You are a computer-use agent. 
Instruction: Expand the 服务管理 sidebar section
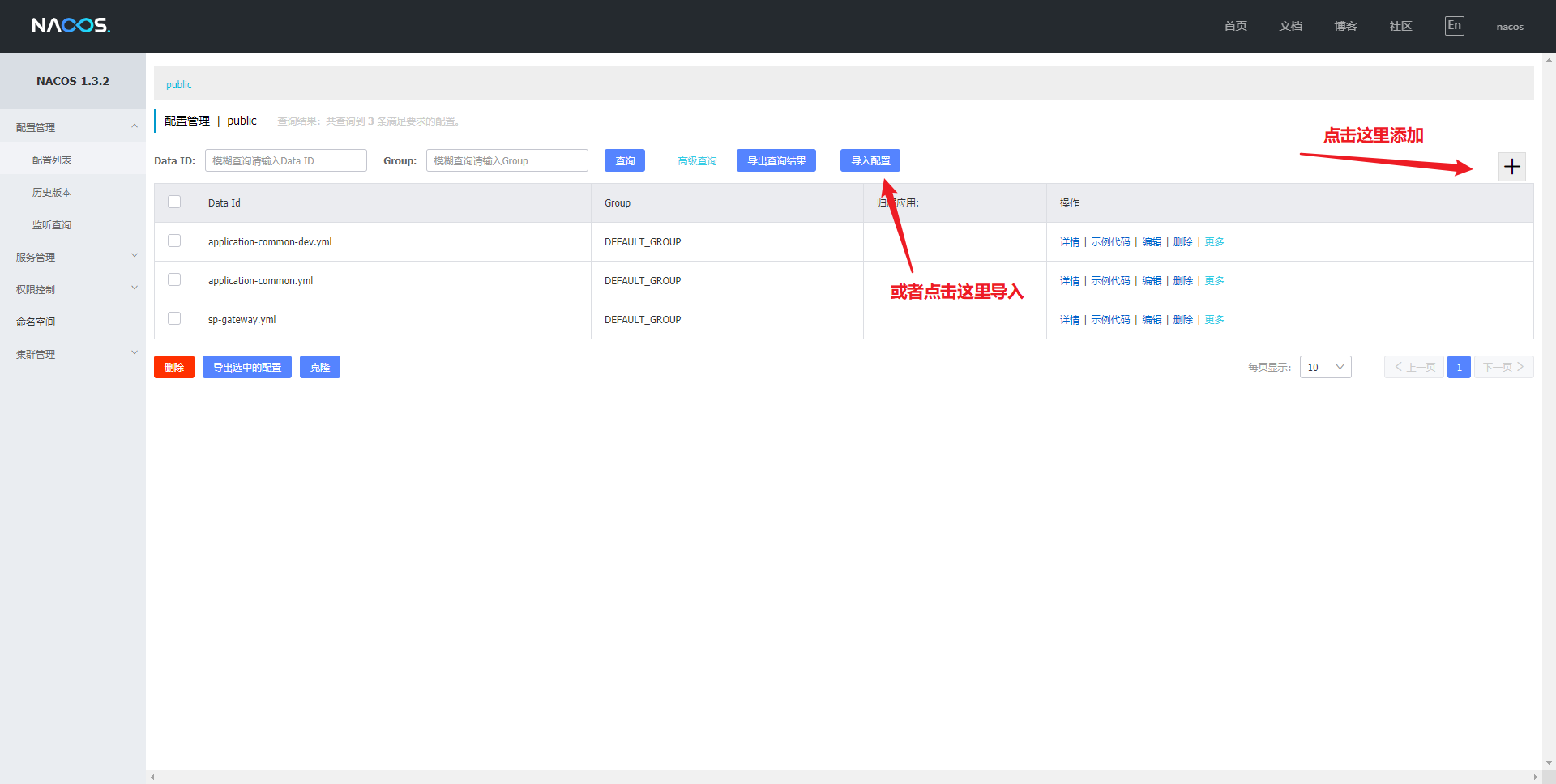[x=73, y=257]
